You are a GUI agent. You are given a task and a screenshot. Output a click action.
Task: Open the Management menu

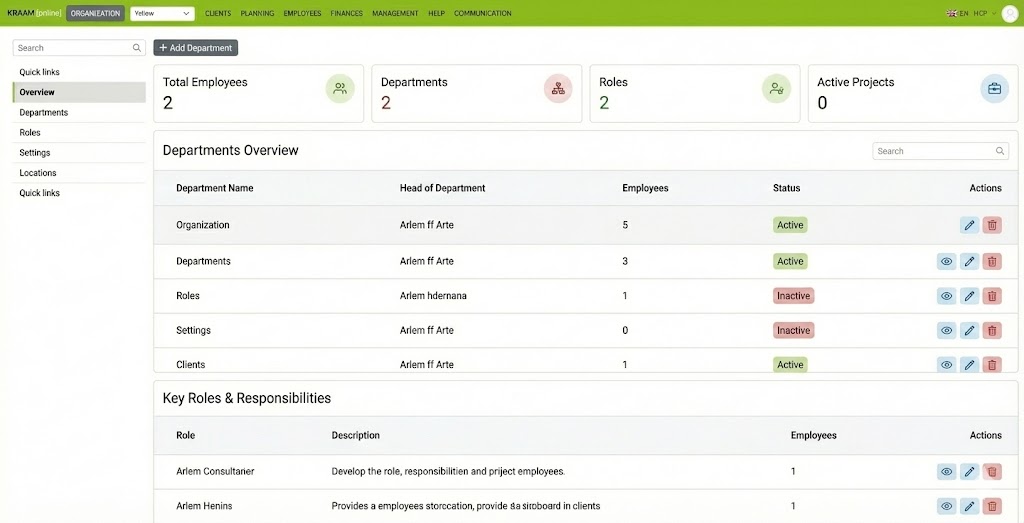pyautogui.click(x=396, y=13)
